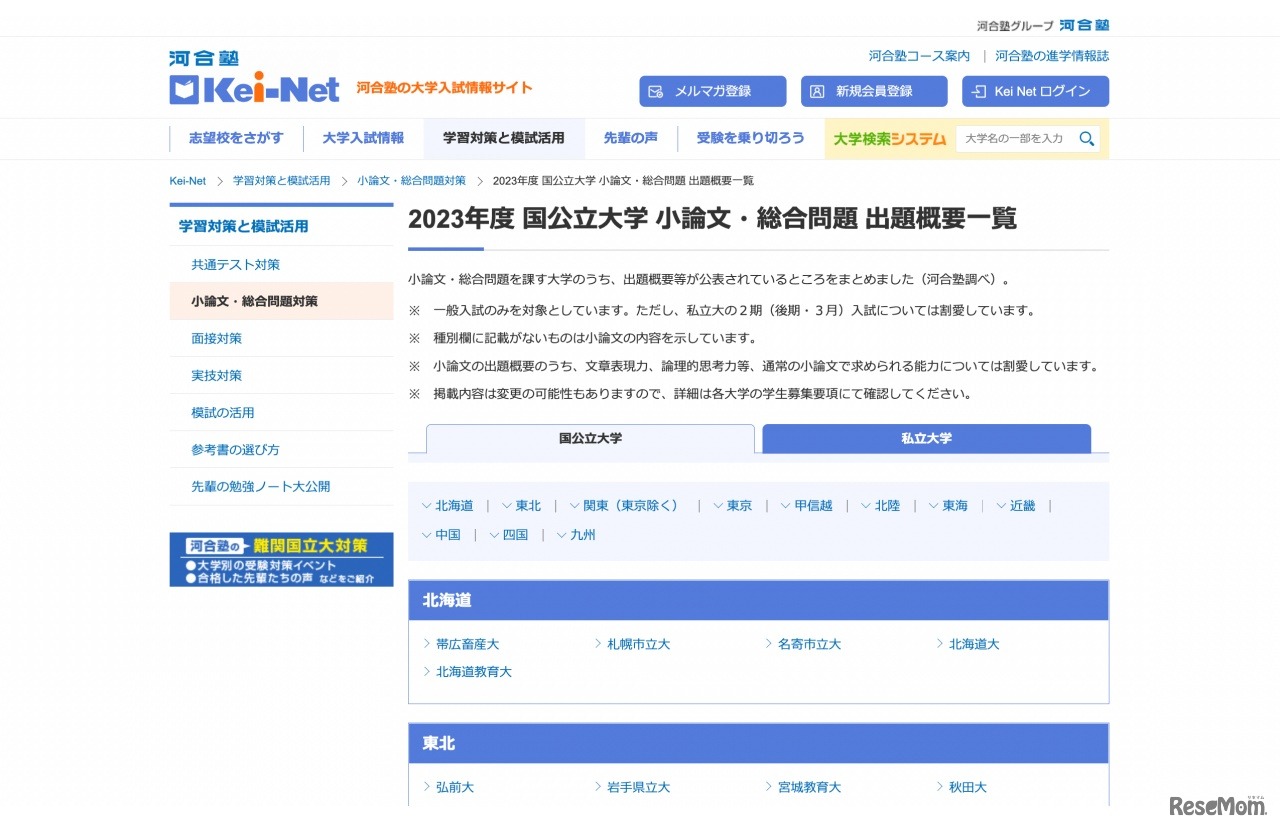Click the login arrow icon for Kei Net ログイン
The height and width of the screenshot is (829, 1280).
[979, 91]
